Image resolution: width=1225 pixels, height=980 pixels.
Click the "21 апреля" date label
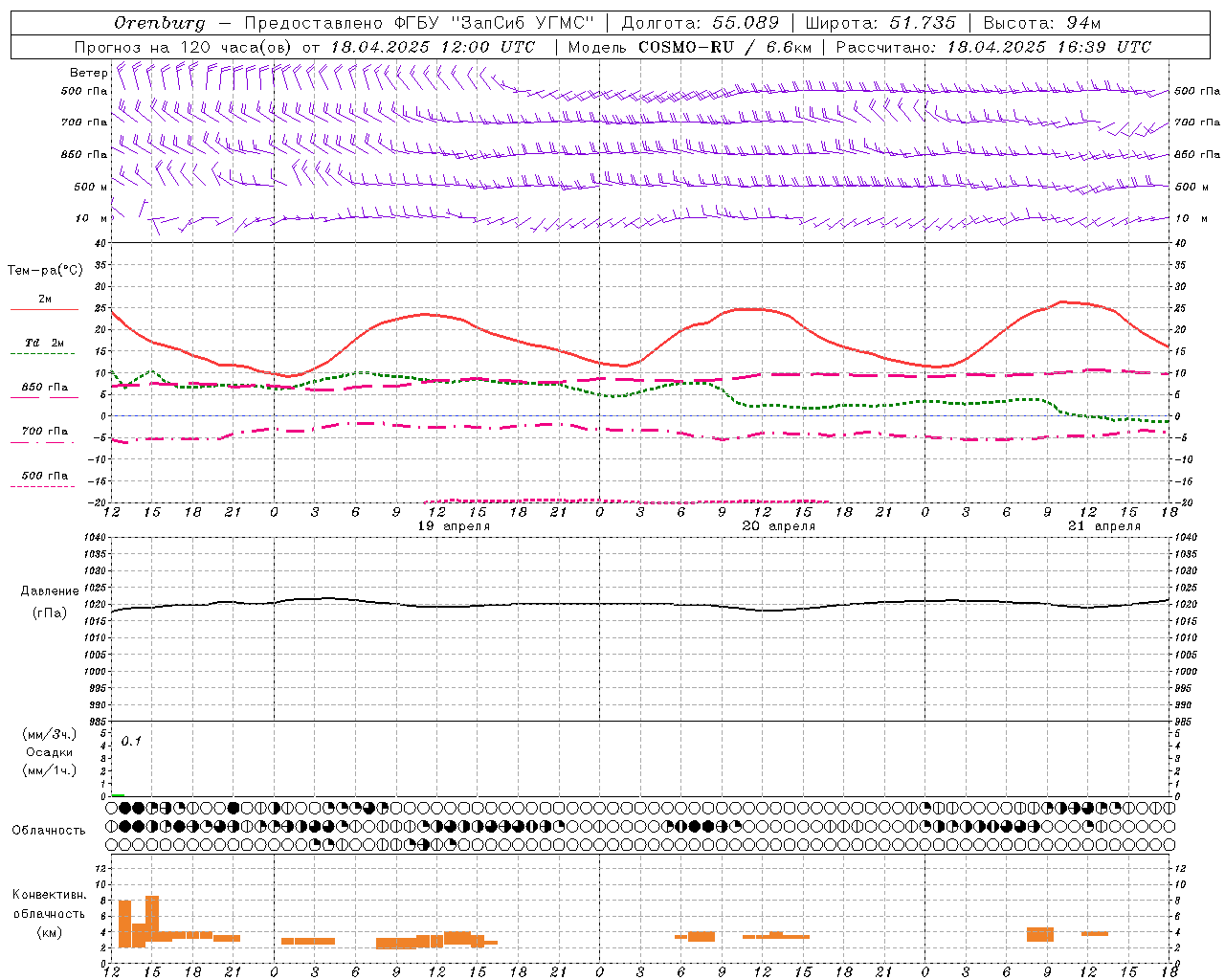[1104, 526]
